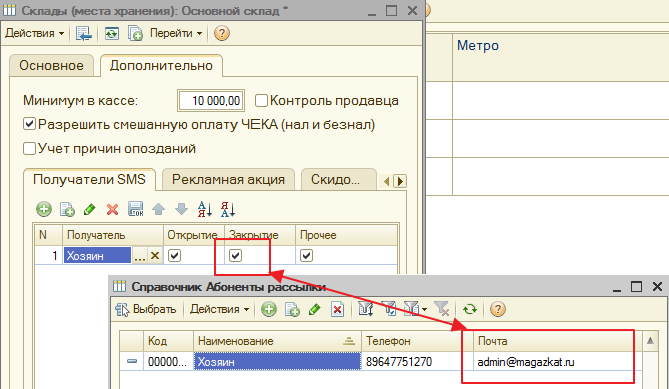Mark subscriber for deletion in Абоненты рассылки

click(x=337, y=309)
